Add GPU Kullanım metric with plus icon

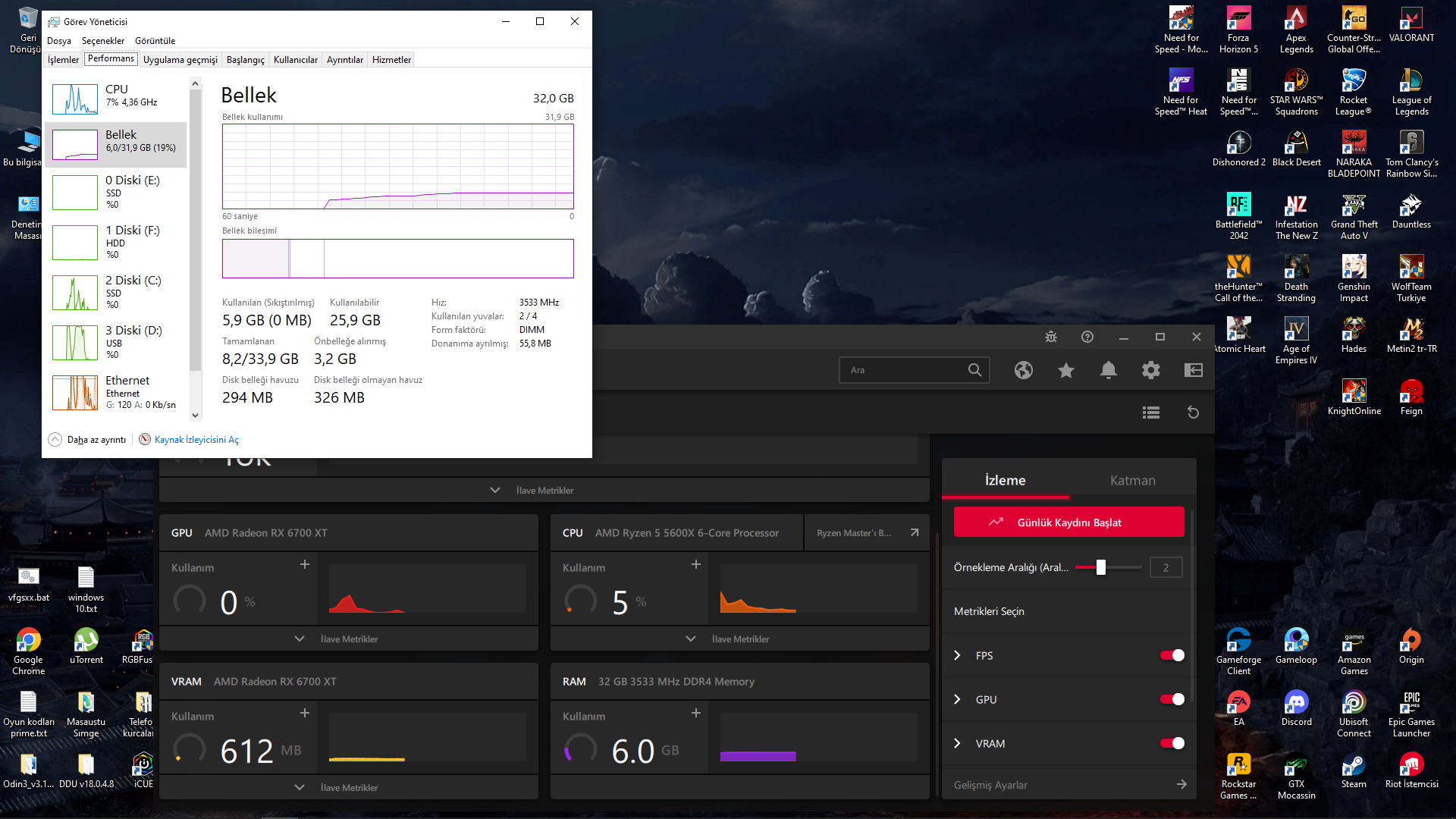point(305,565)
